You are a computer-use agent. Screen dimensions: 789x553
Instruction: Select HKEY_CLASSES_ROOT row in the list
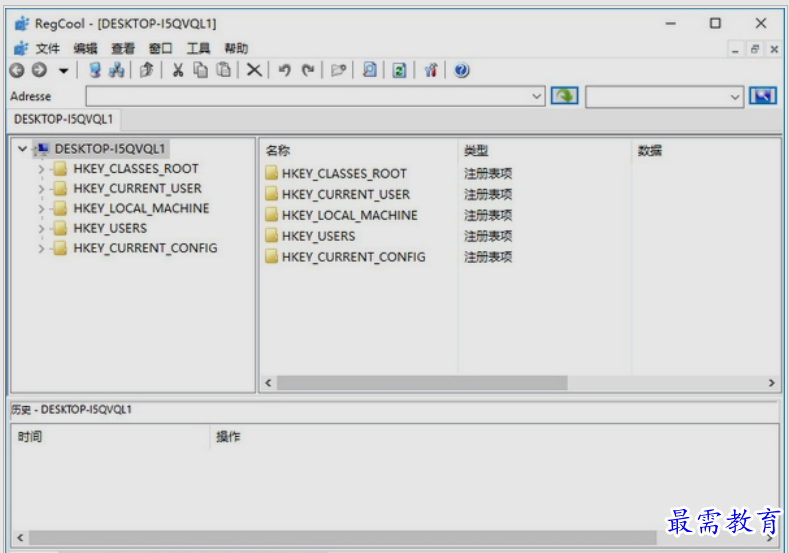point(344,174)
